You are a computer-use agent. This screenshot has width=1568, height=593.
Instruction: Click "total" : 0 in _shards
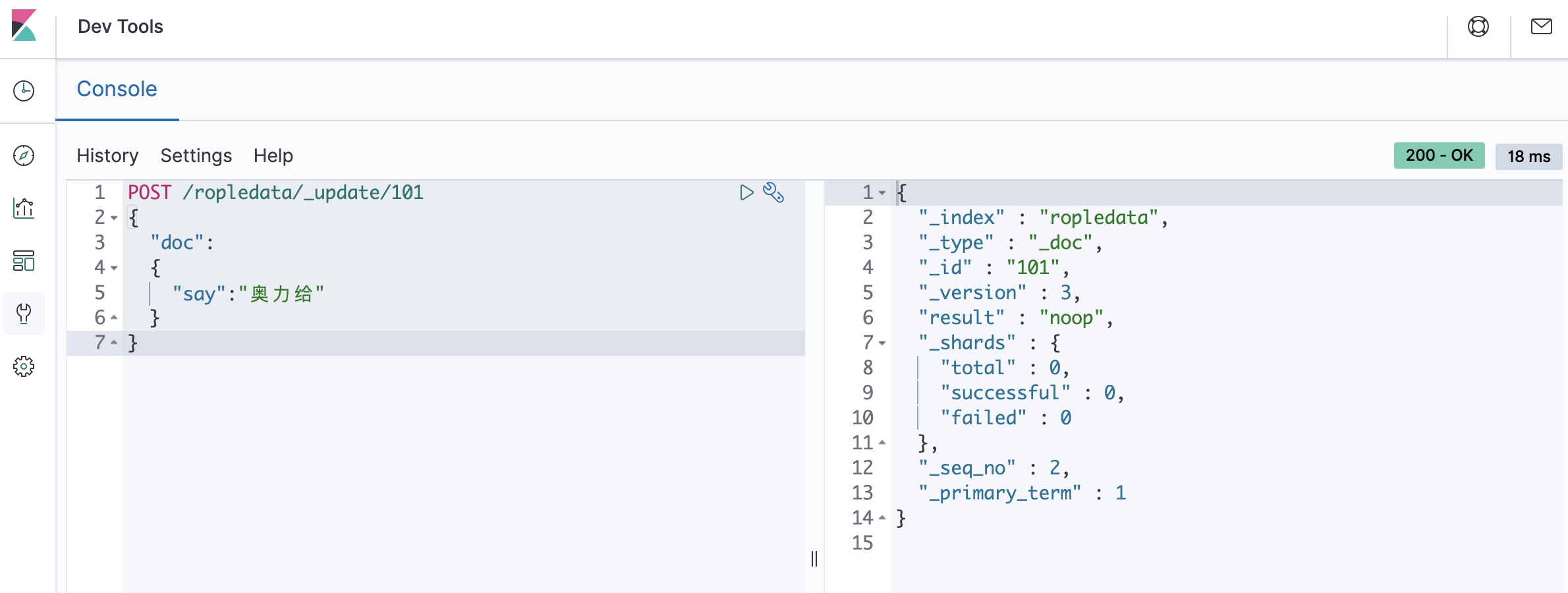pyautogui.click(x=1005, y=368)
